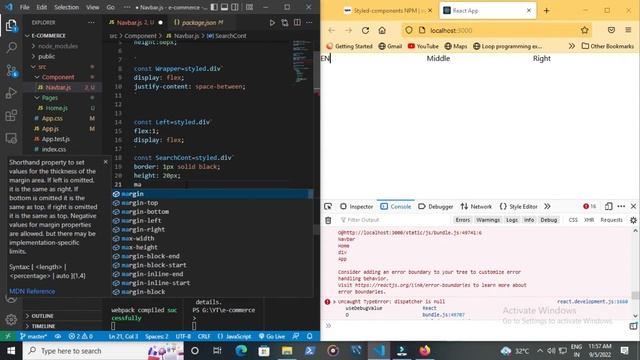The width and height of the screenshot is (640, 360).
Task: Collapse the Pages folder
Action: point(62,98)
